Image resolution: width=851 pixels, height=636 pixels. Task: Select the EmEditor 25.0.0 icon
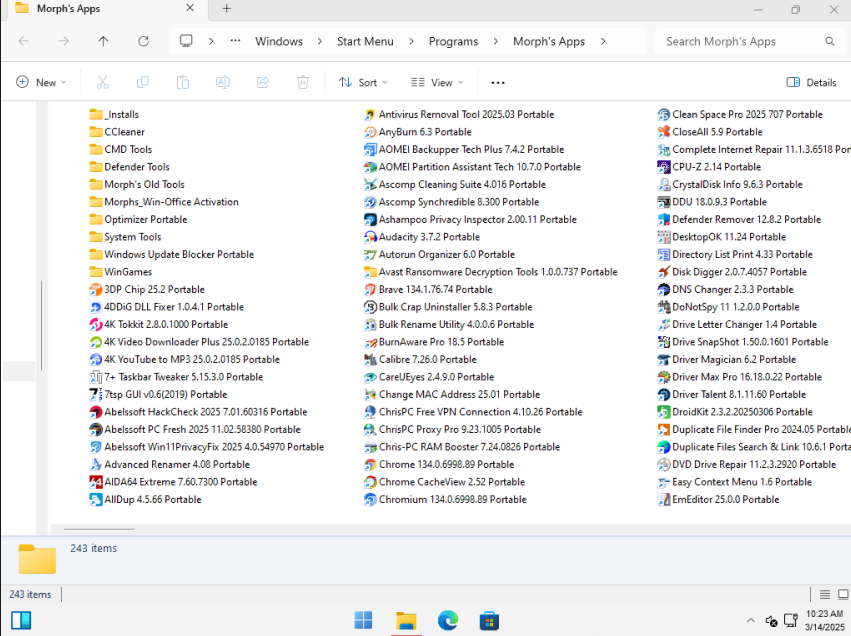click(x=663, y=499)
